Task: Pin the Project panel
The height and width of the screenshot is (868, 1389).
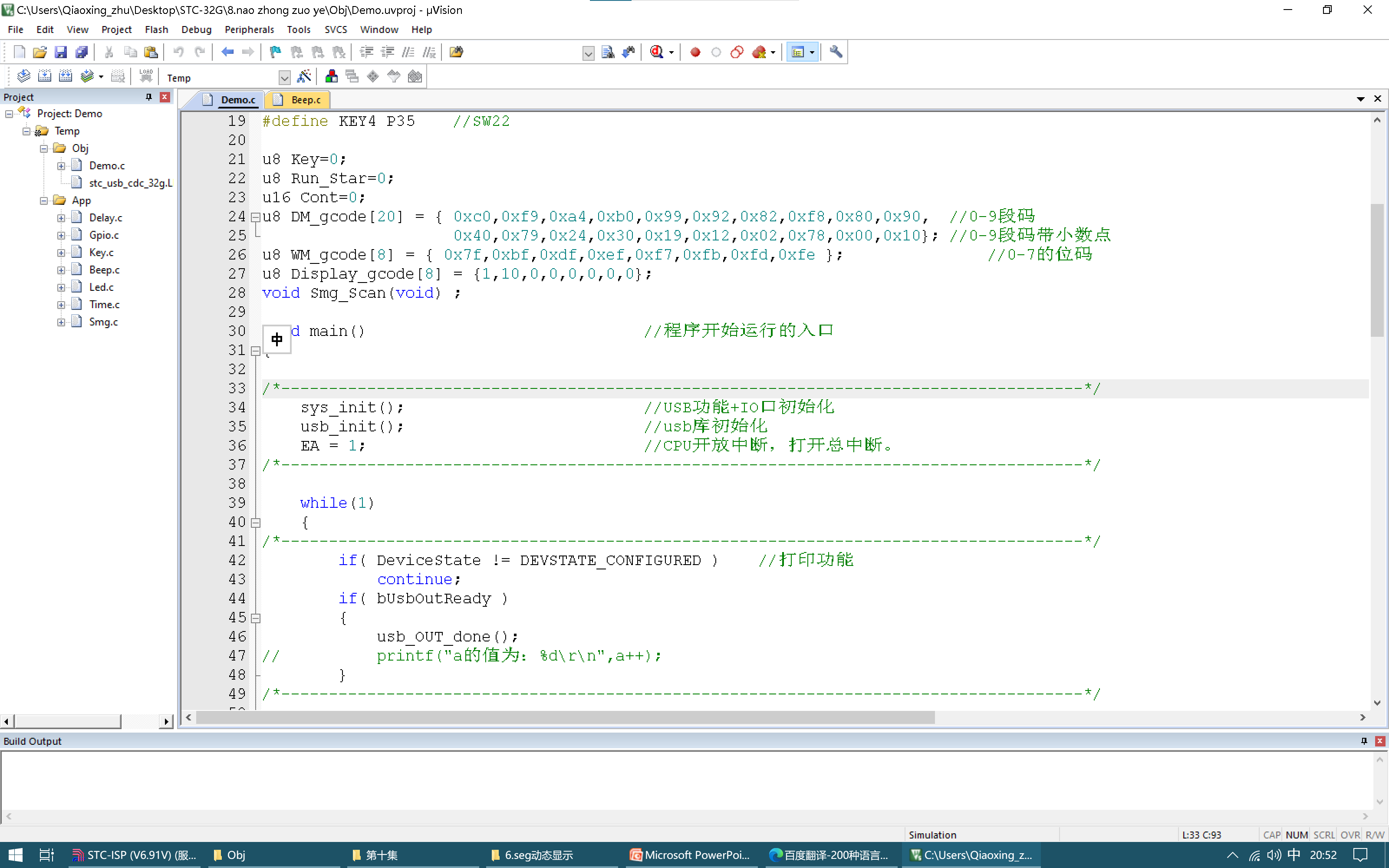Action: point(148,97)
